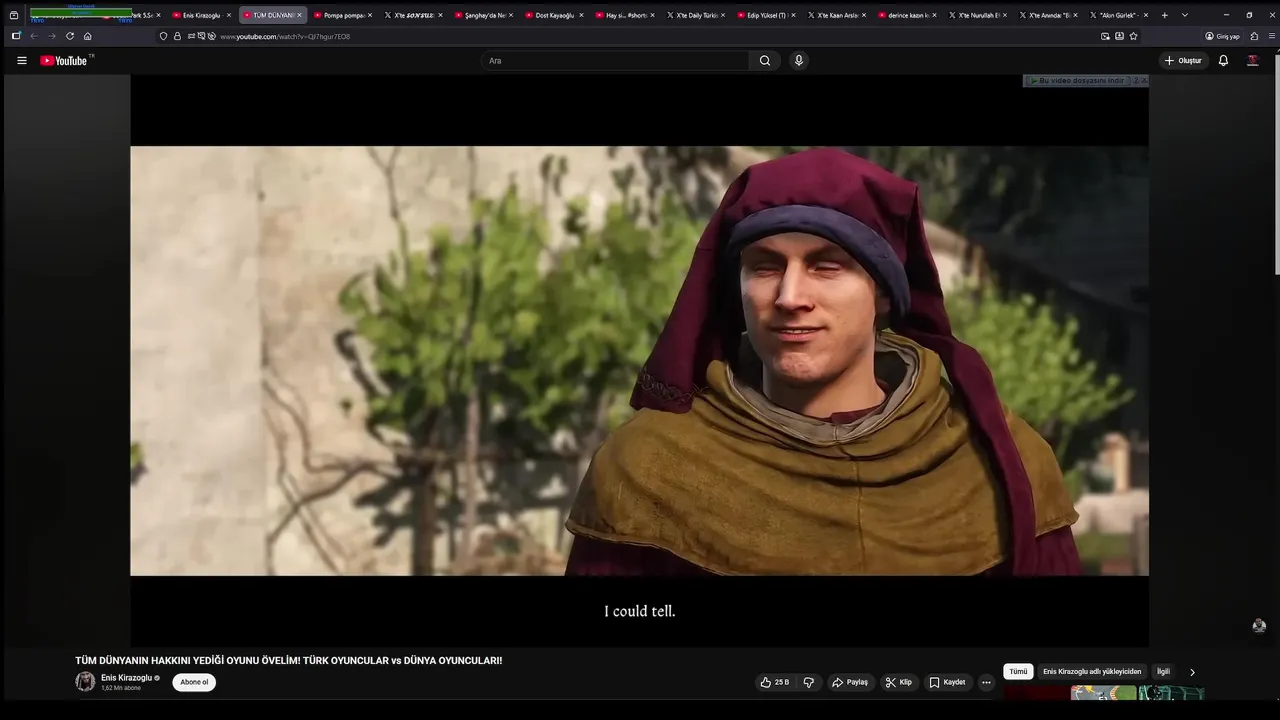
Task: Reload the page in browser toolbar
Action: pyautogui.click(x=70, y=36)
